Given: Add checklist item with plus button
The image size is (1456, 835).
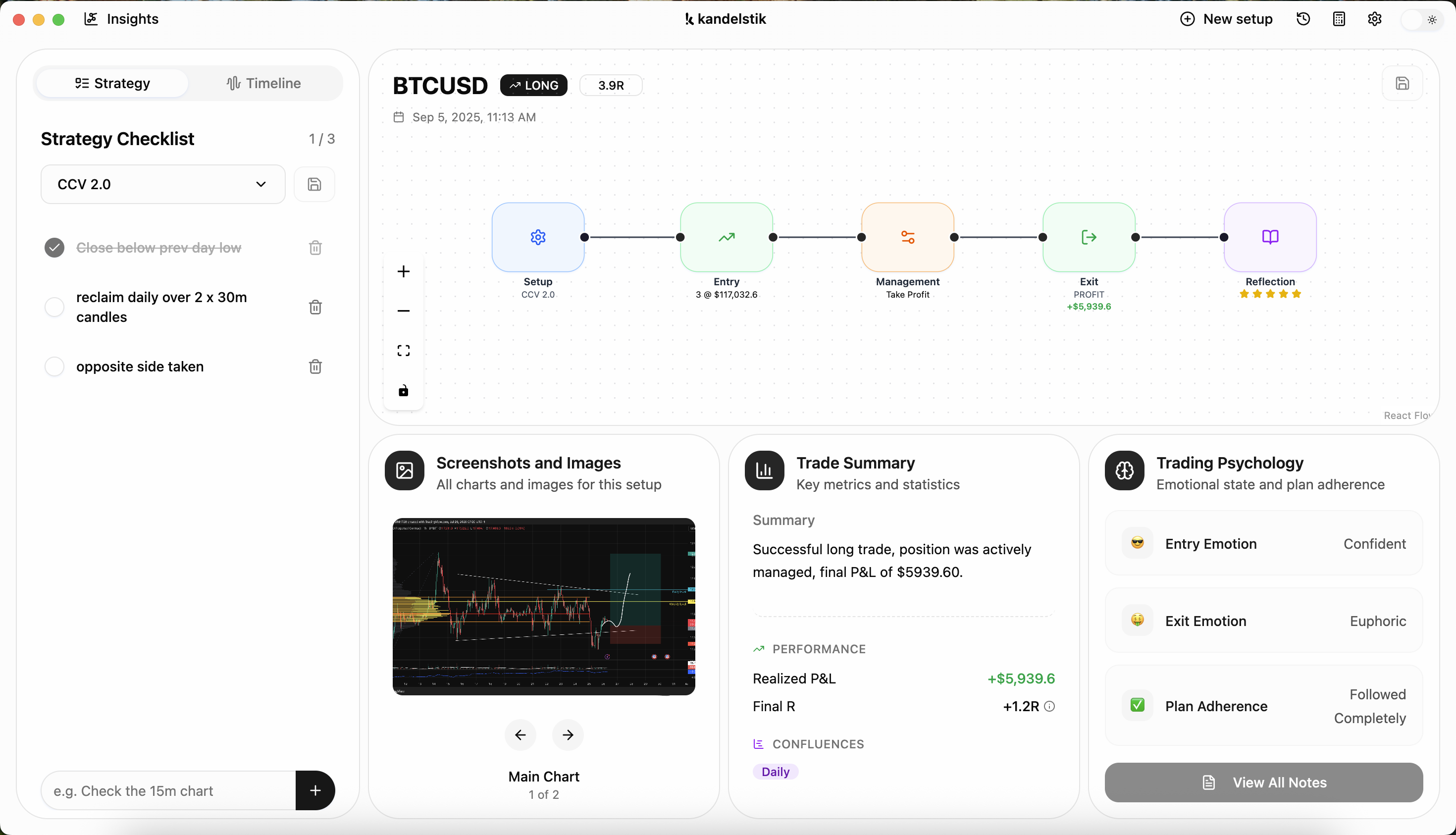Looking at the screenshot, I should coord(315,790).
